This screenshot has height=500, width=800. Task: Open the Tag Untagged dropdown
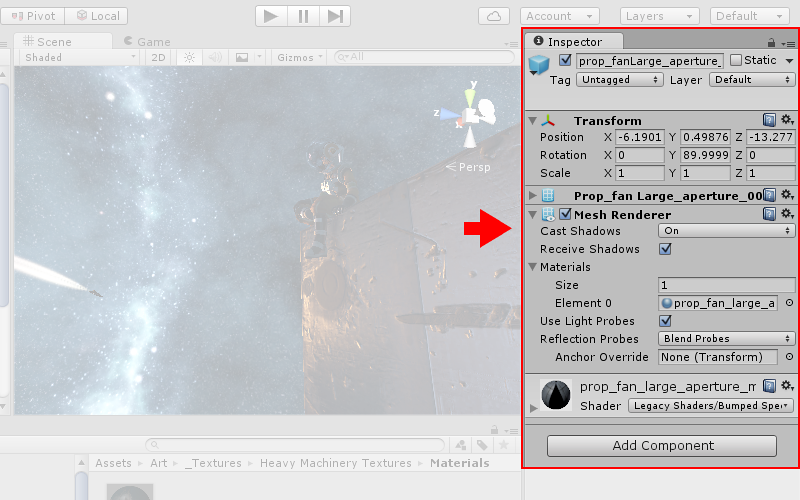(x=619, y=80)
